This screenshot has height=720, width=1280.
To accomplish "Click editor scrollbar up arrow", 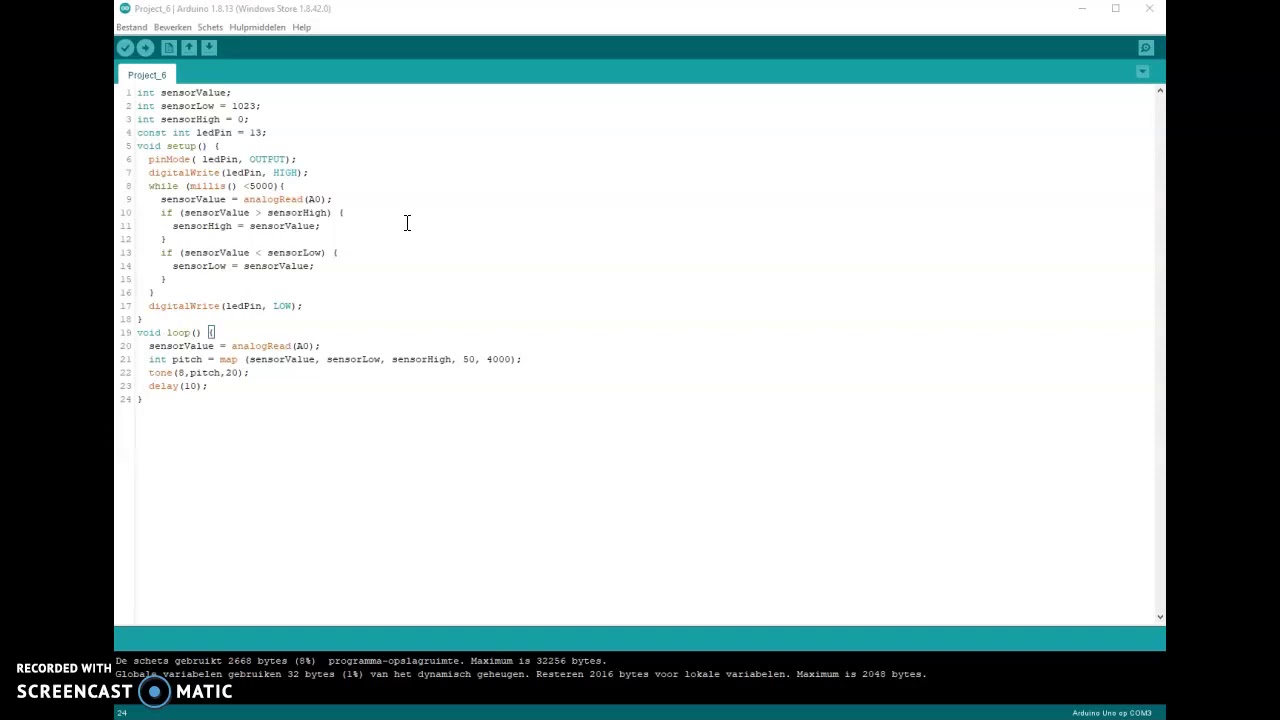I will pos(1160,91).
